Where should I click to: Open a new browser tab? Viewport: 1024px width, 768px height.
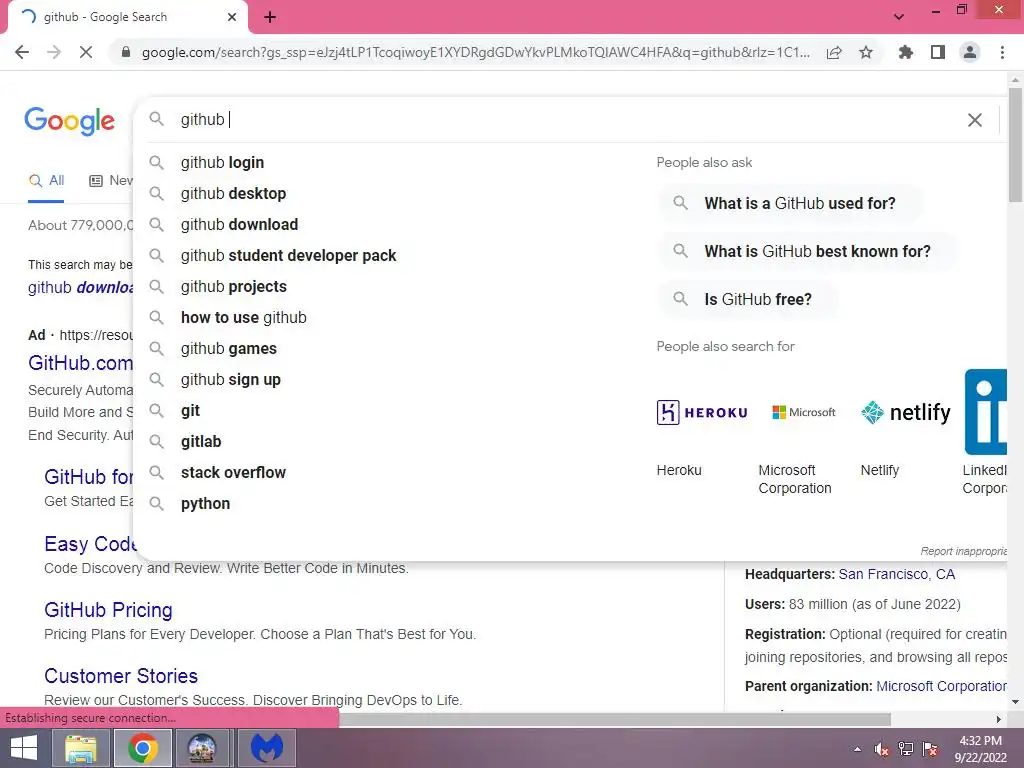[x=270, y=17]
